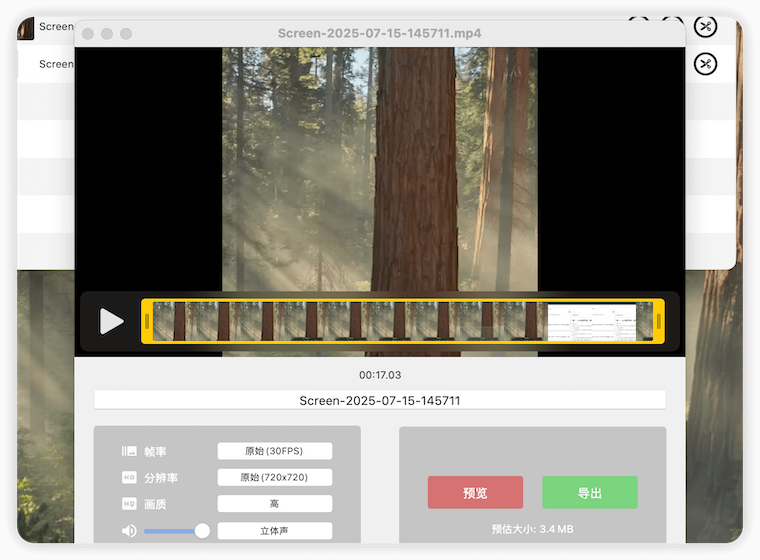Select the Screen file row in the background list

click(x=55, y=64)
